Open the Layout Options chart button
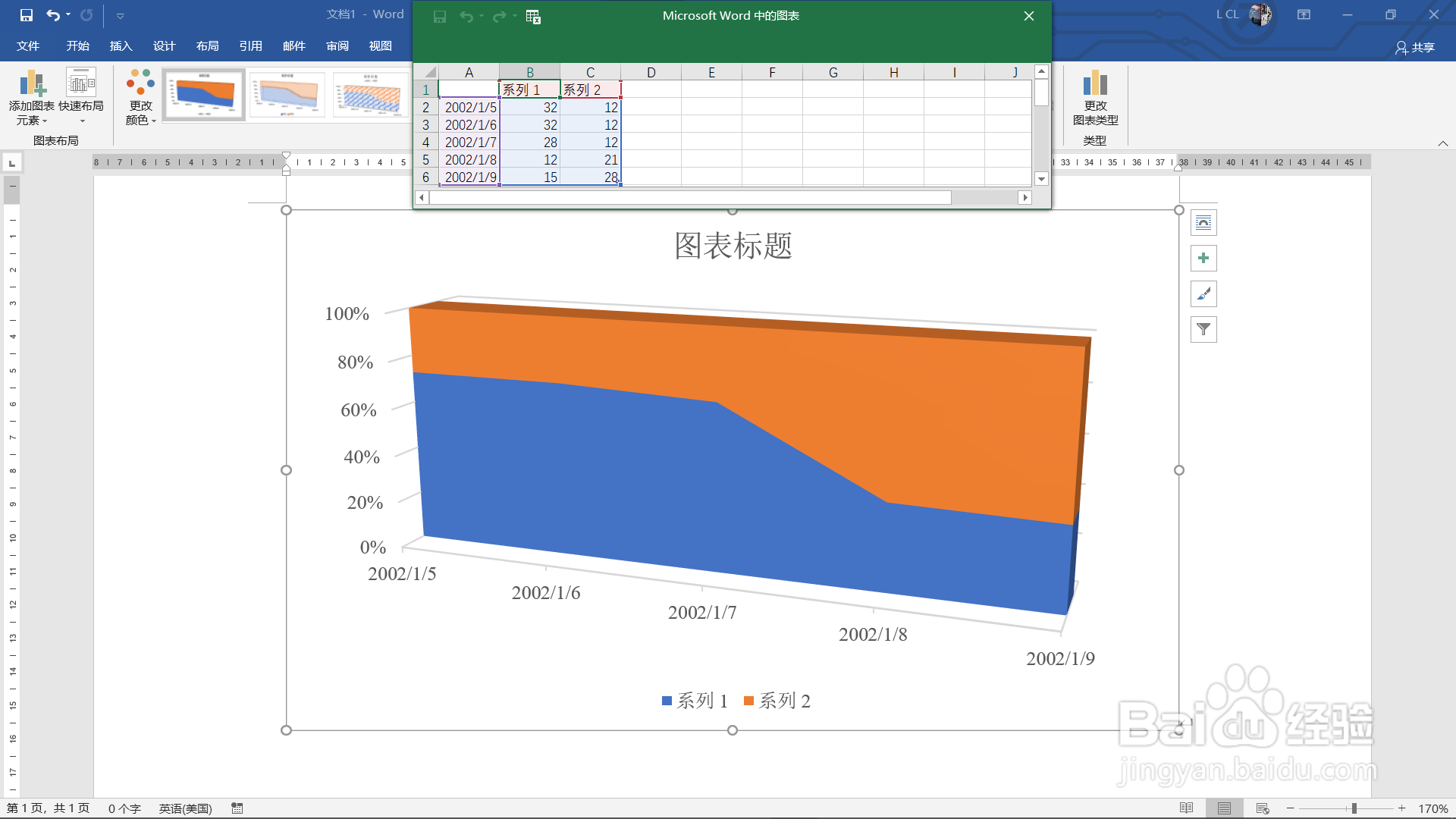 (x=1203, y=223)
